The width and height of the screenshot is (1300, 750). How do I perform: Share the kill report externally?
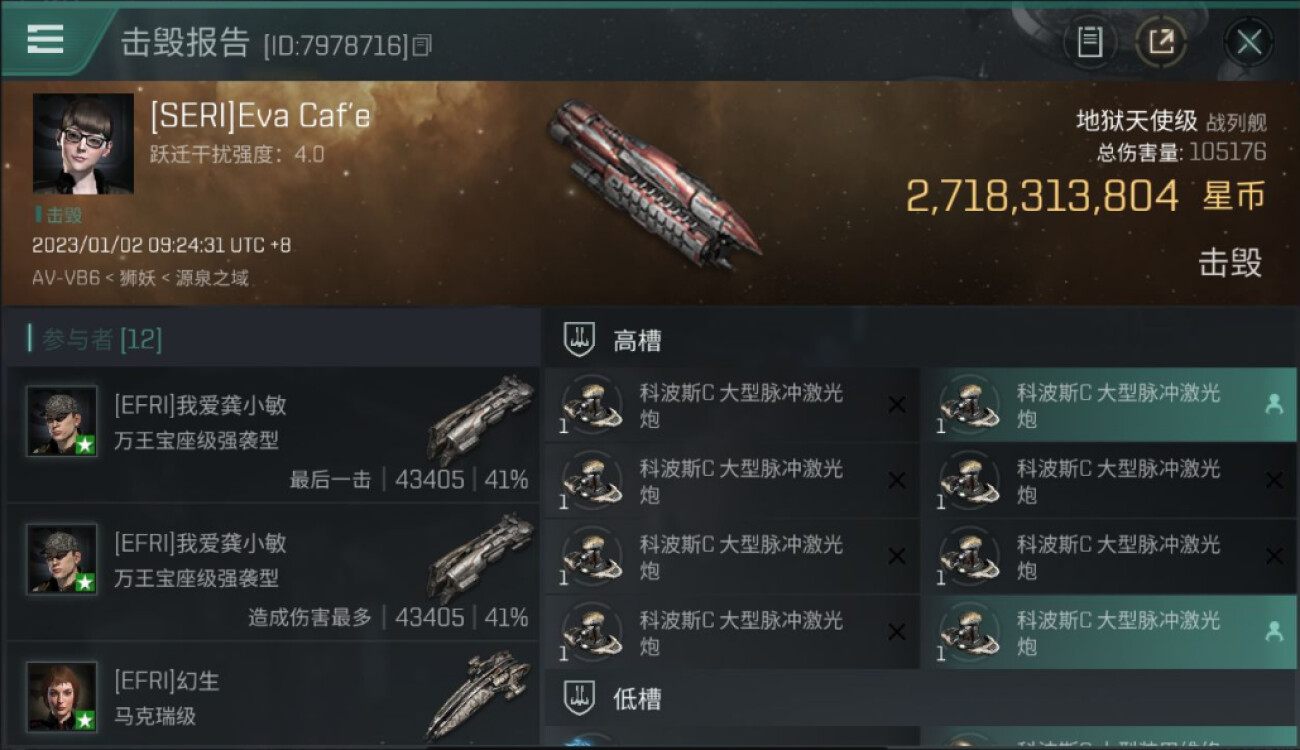[1161, 42]
